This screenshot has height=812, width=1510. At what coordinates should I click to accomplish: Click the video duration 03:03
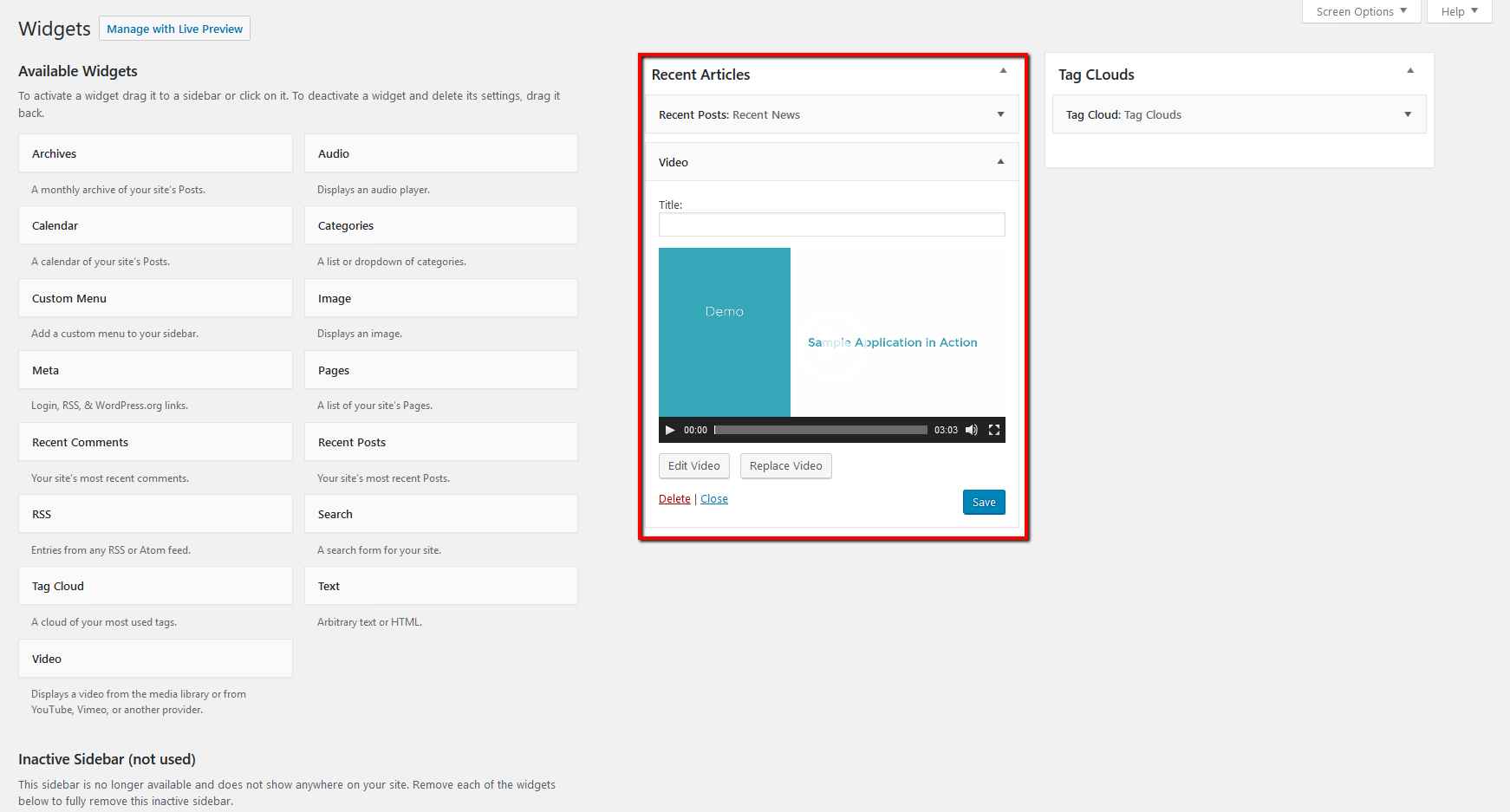[946, 430]
